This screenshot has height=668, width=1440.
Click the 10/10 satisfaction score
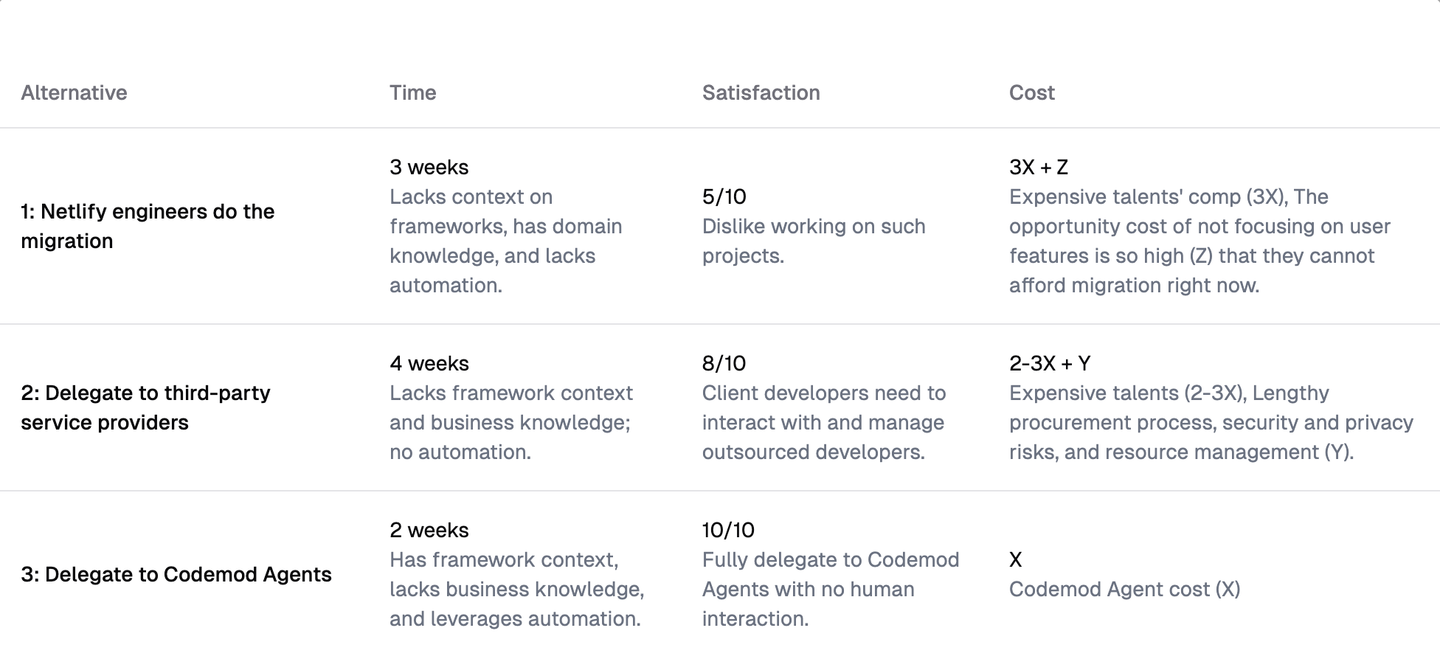(x=729, y=530)
